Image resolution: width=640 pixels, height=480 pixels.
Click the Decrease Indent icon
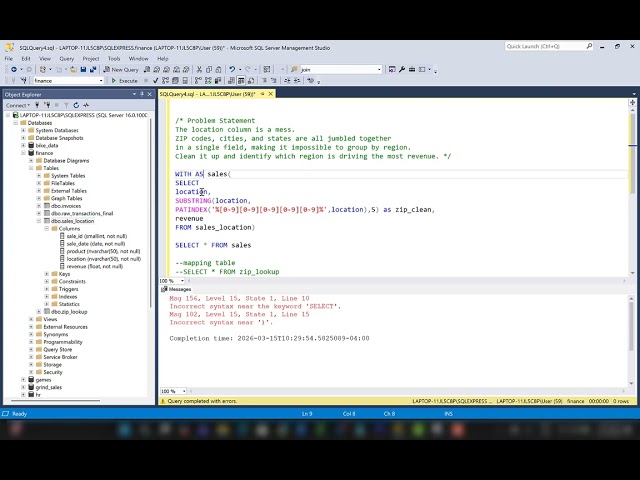point(287,80)
